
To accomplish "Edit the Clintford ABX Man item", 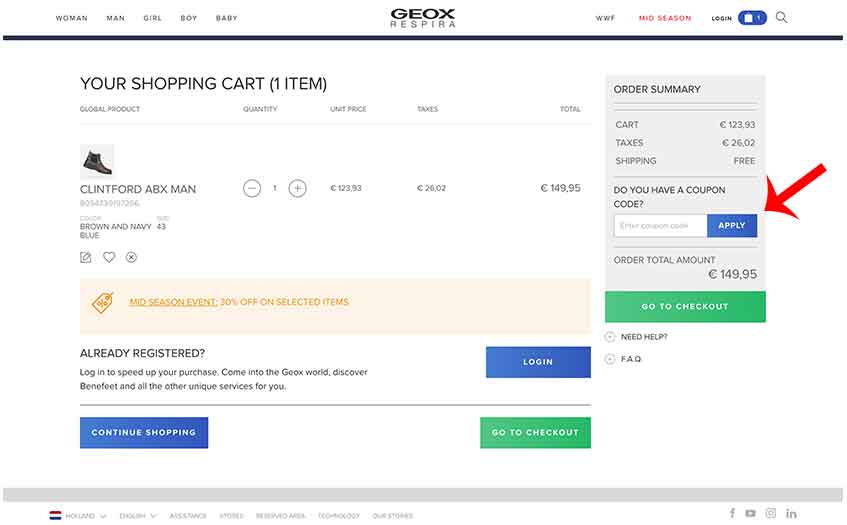I will pos(85,257).
